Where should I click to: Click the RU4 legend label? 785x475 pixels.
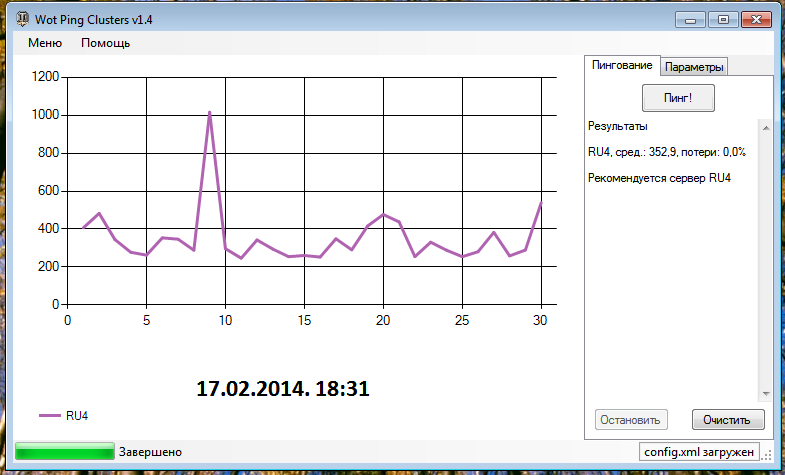(77, 415)
